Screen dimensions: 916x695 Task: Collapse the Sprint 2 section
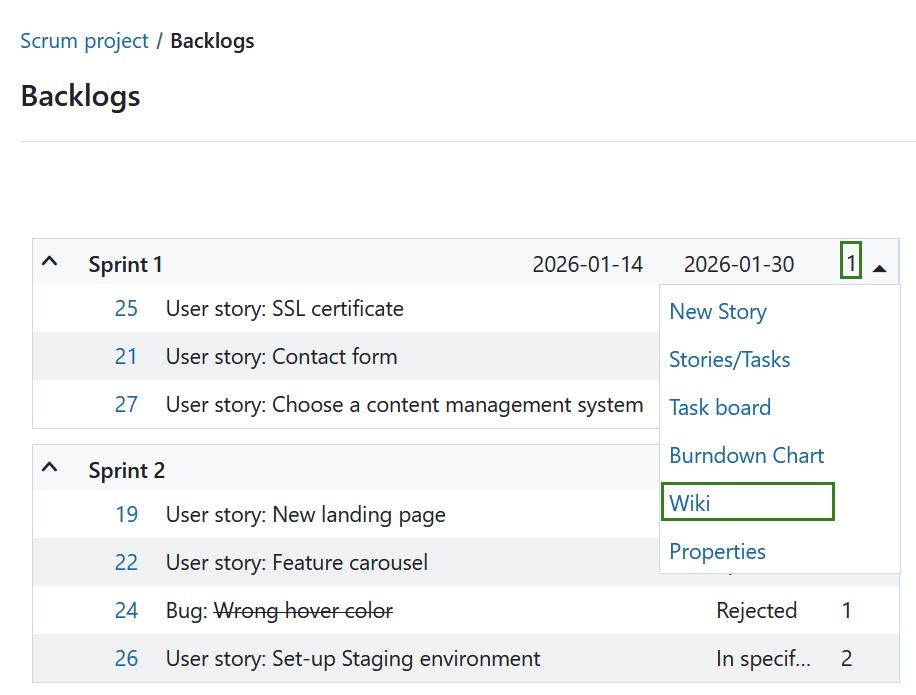[x=49, y=468]
